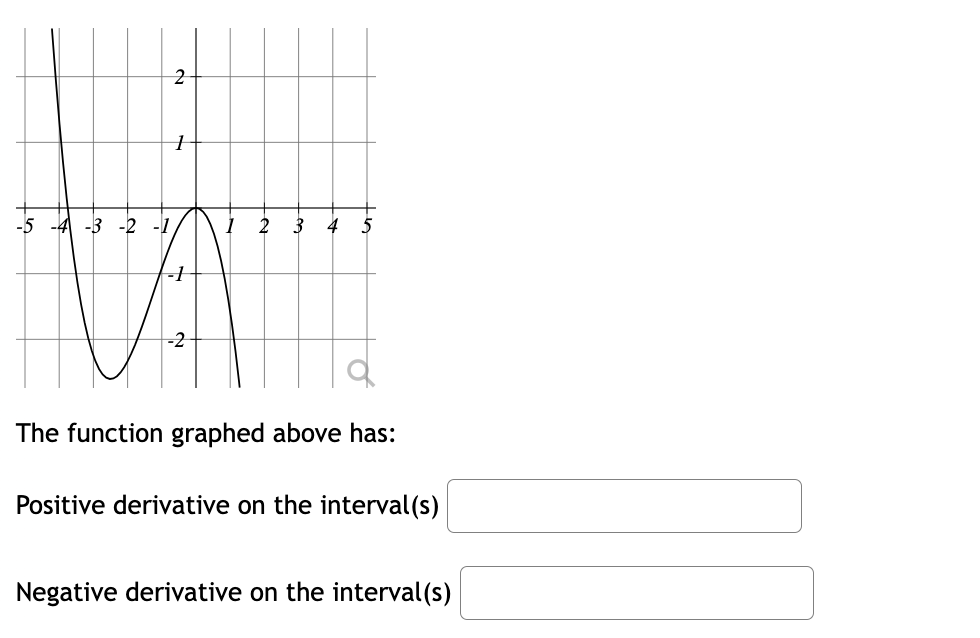Click the graph's local minimum point
Image resolution: width=980 pixels, height=638 pixels.
tap(110, 378)
